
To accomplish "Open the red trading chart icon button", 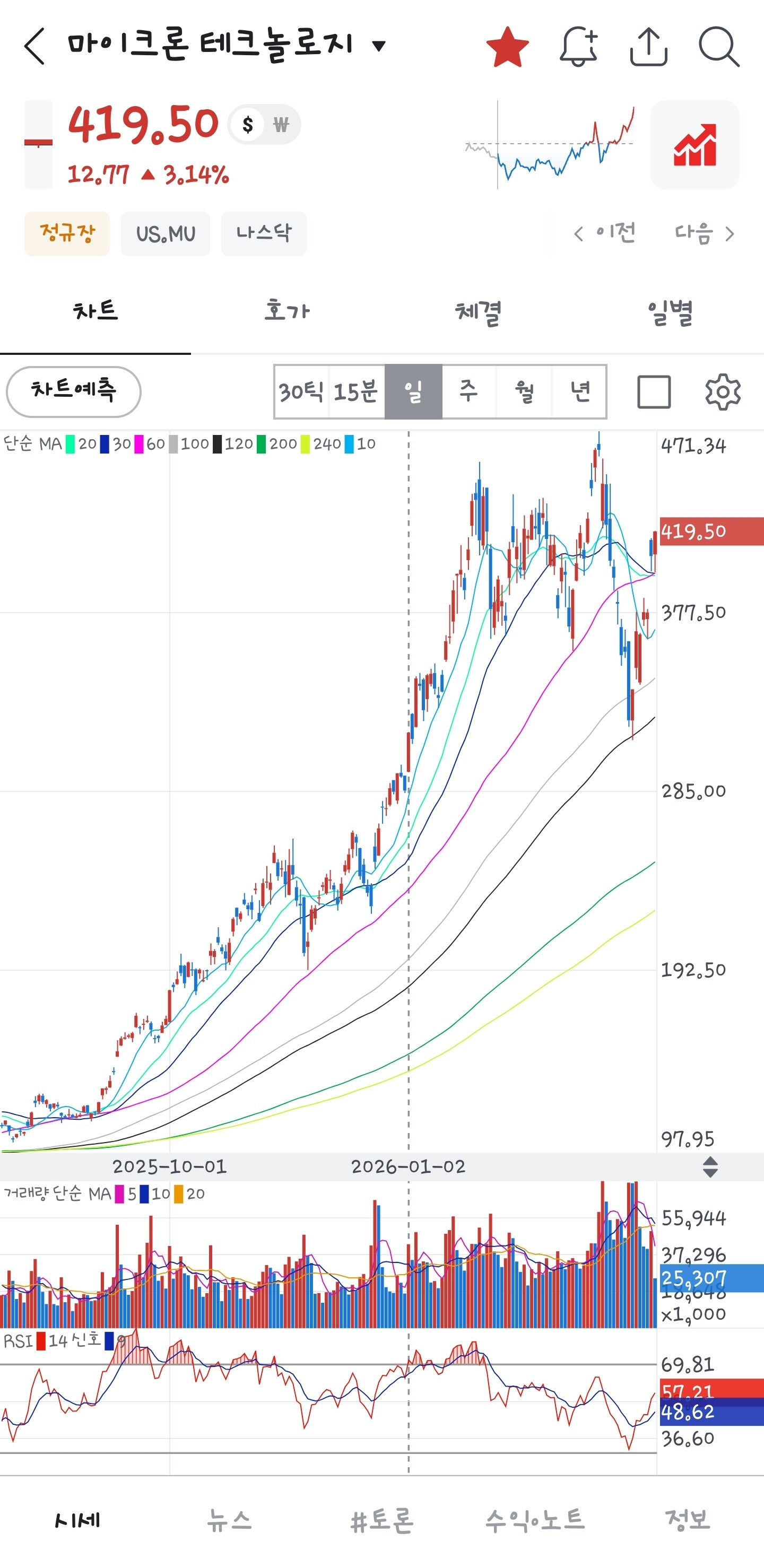I will [694, 145].
